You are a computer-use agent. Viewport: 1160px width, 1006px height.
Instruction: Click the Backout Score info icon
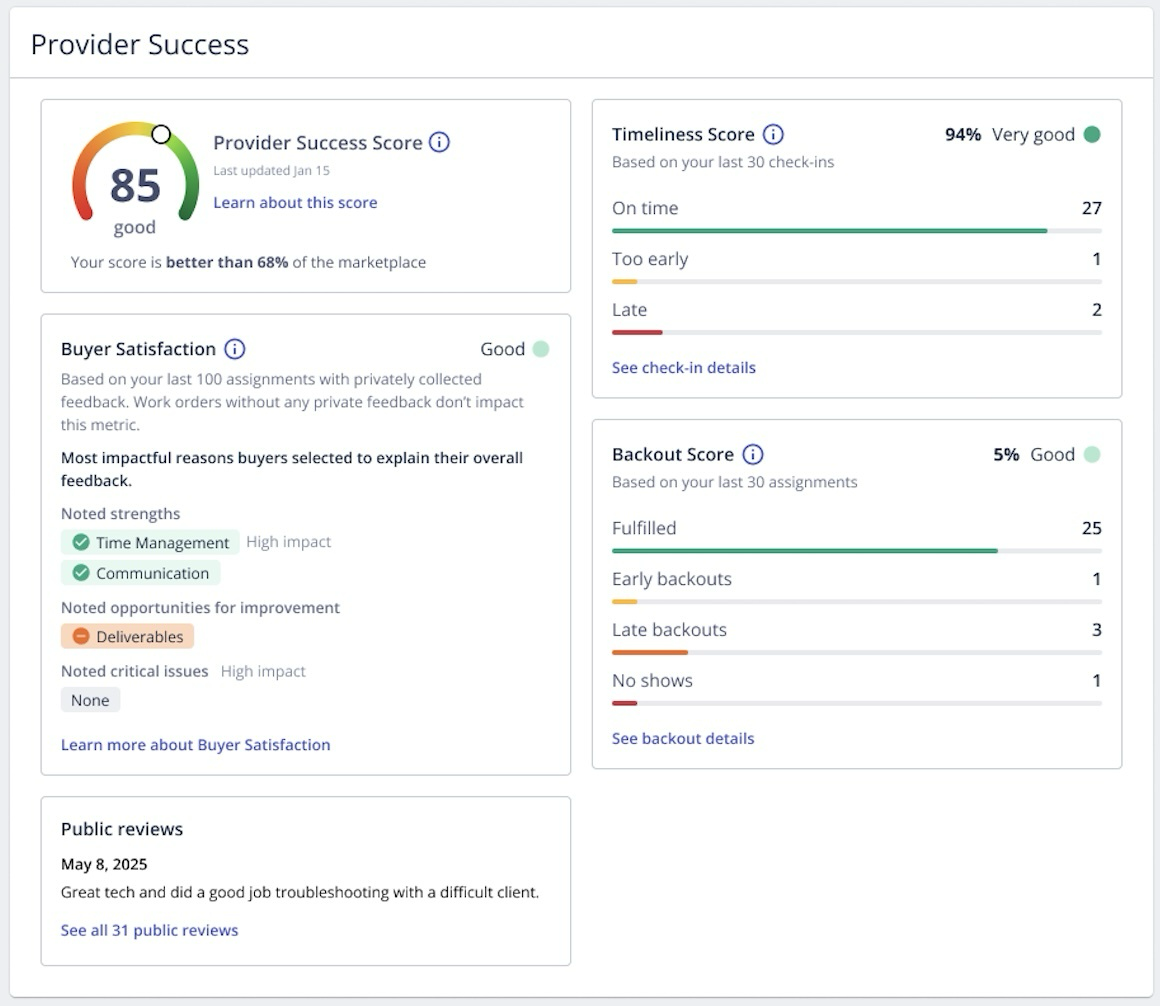(754, 454)
